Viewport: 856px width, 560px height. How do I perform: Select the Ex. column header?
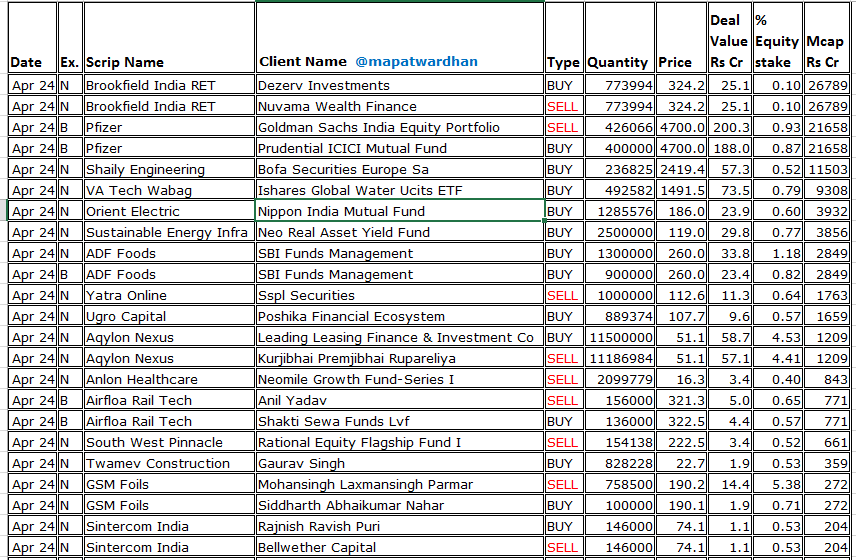(x=70, y=38)
